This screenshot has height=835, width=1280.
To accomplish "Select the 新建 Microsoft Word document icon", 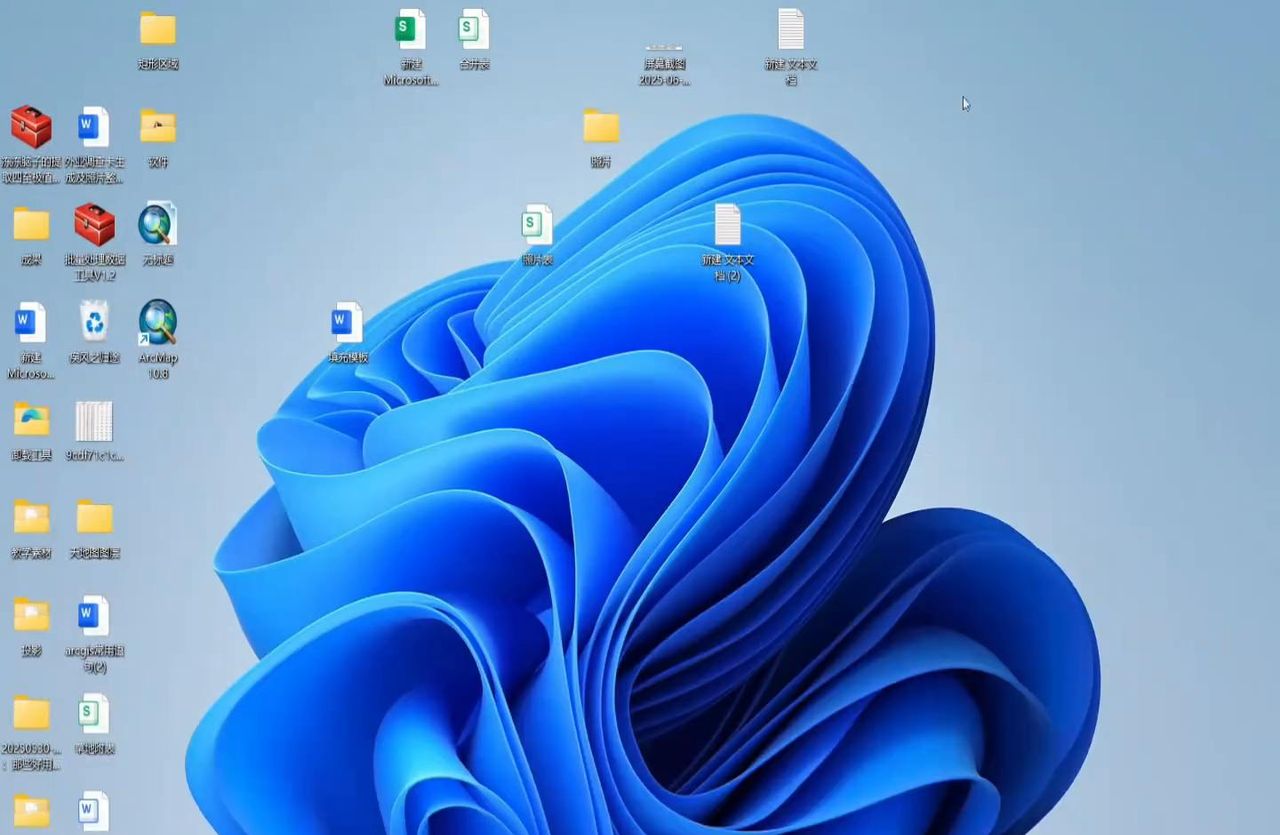I will coord(31,322).
